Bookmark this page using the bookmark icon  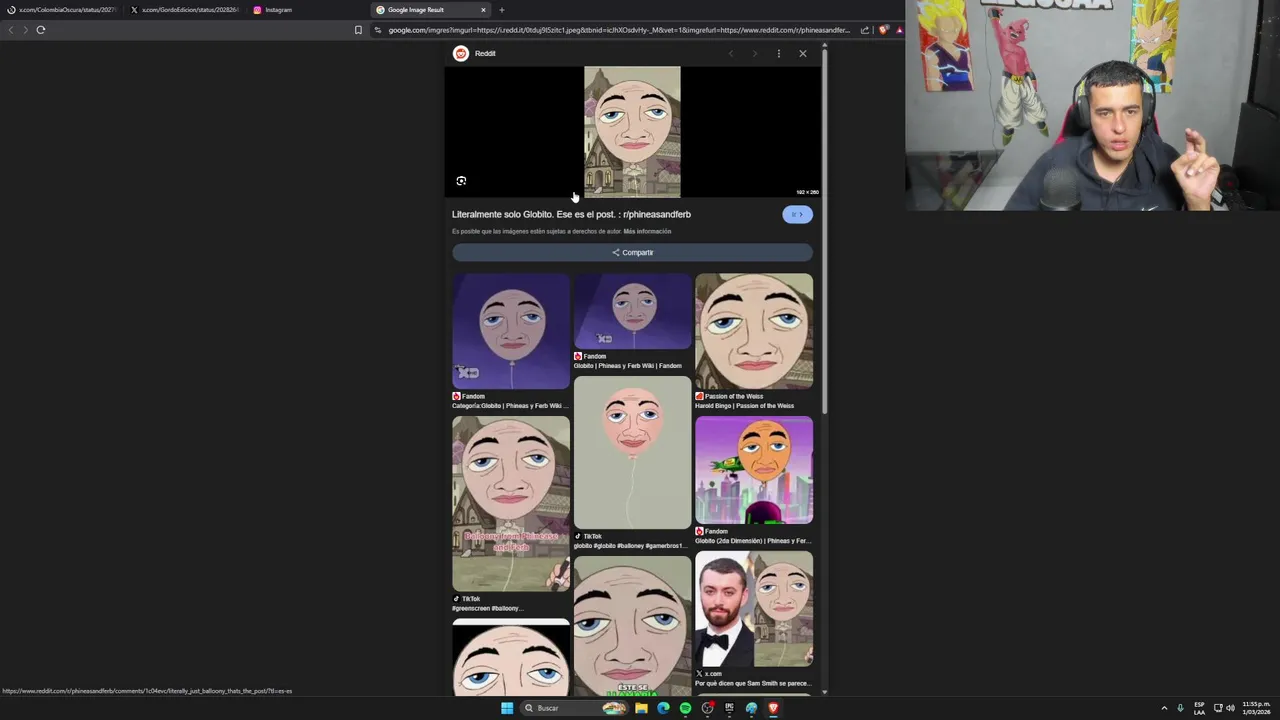click(358, 30)
